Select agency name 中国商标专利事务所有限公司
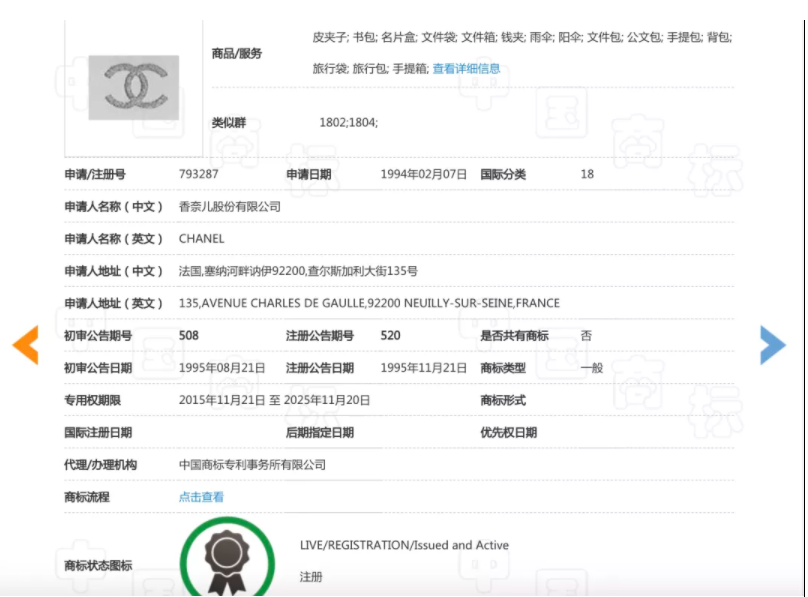This screenshot has width=808, height=597. coord(252,465)
